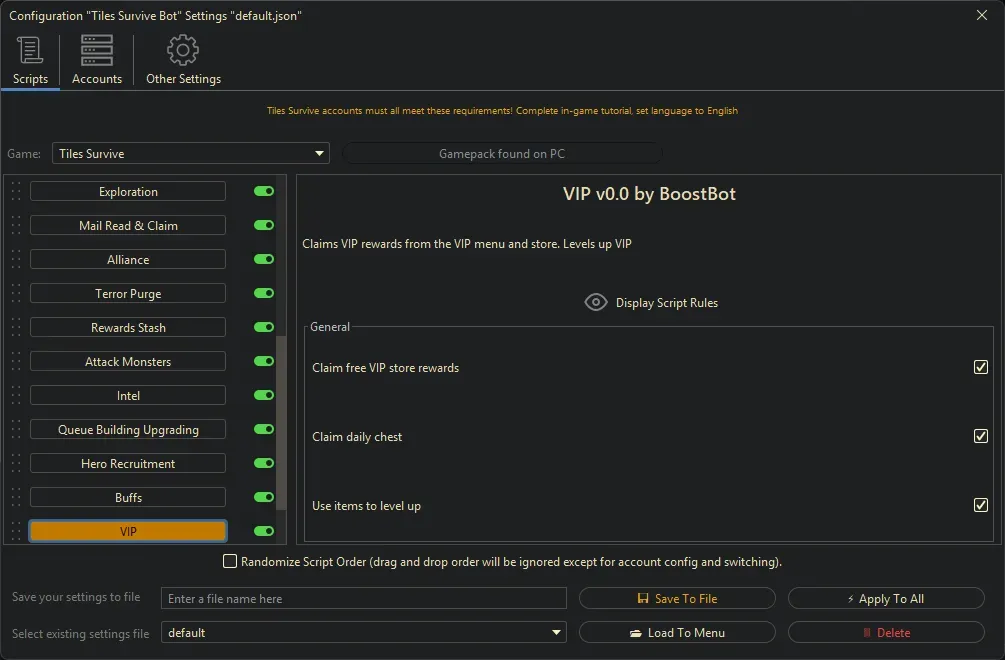This screenshot has width=1005, height=660.
Task: Click drag handle beside Buffs script
Action: pyautogui.click(x=16, y=498)
